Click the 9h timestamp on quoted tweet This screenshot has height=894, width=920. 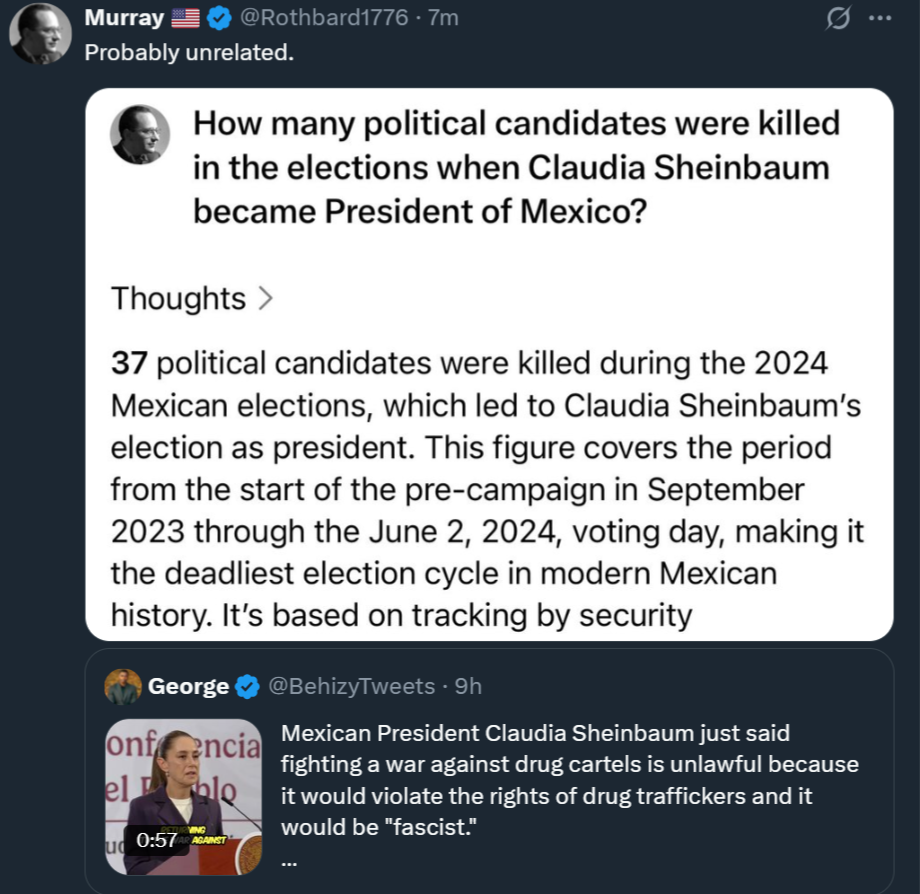click(x=468, y=687)
